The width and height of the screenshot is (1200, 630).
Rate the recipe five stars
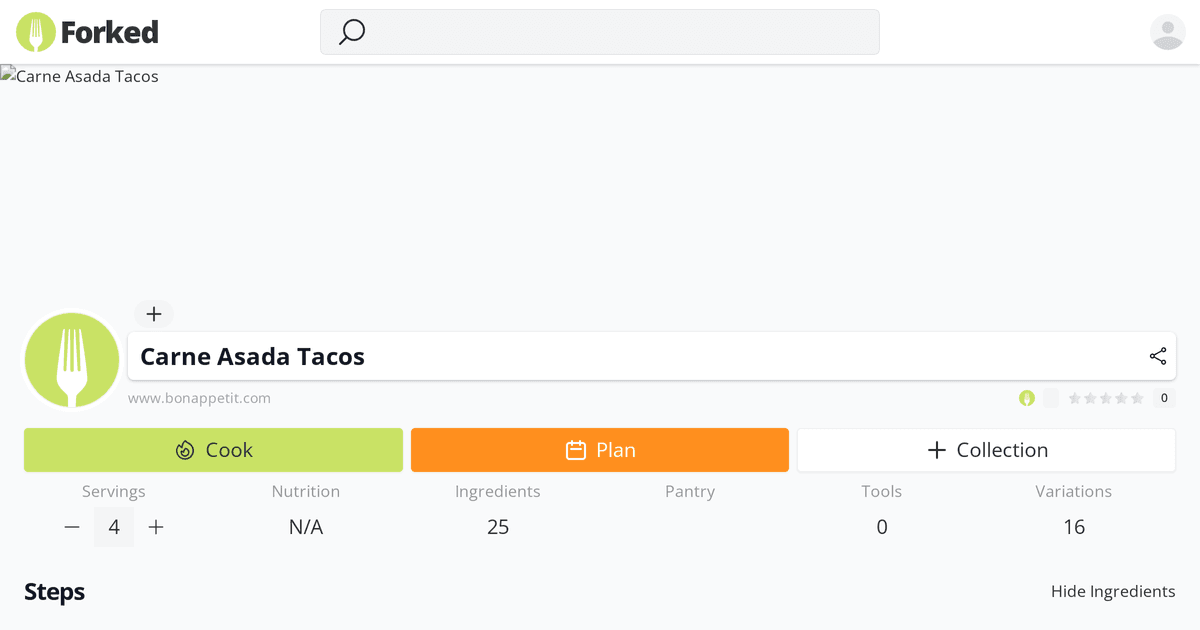coord(1137,398)
